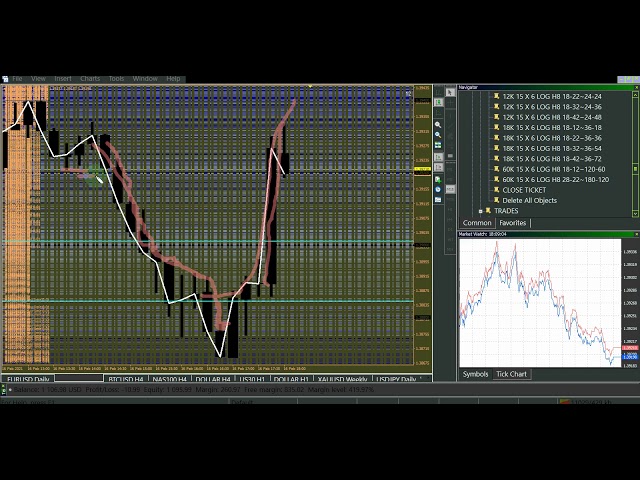Select the cursor arrow tool
640x480 pixels.
(x=450, y=92)
